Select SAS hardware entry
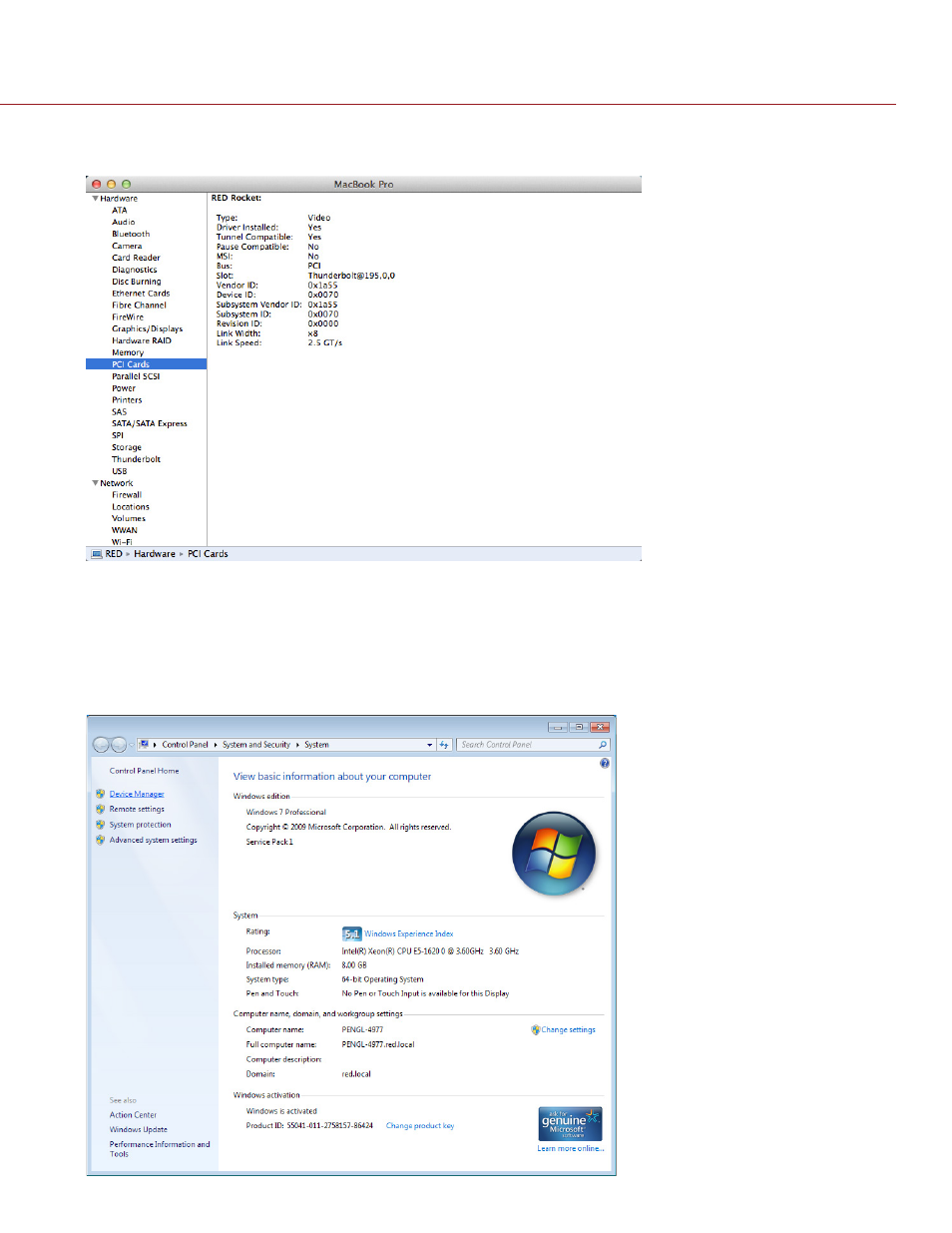Image resolution: width=952 pixels, height=1233 pixels. coord(120,412)
